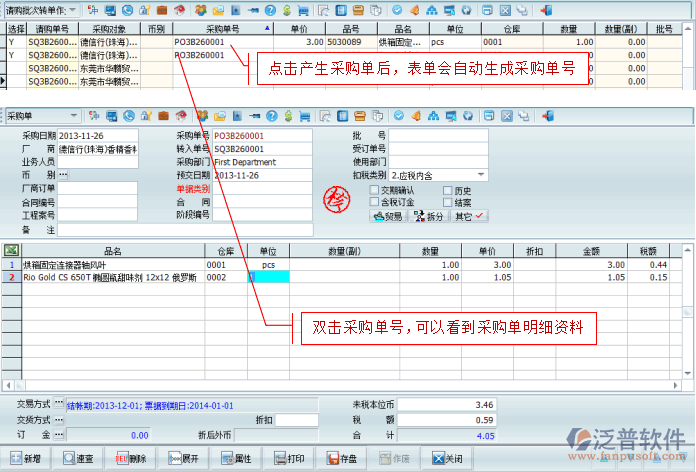
Task: Click the 业务人员 input field
Action: pyautogui.click(x=98, y=162)
